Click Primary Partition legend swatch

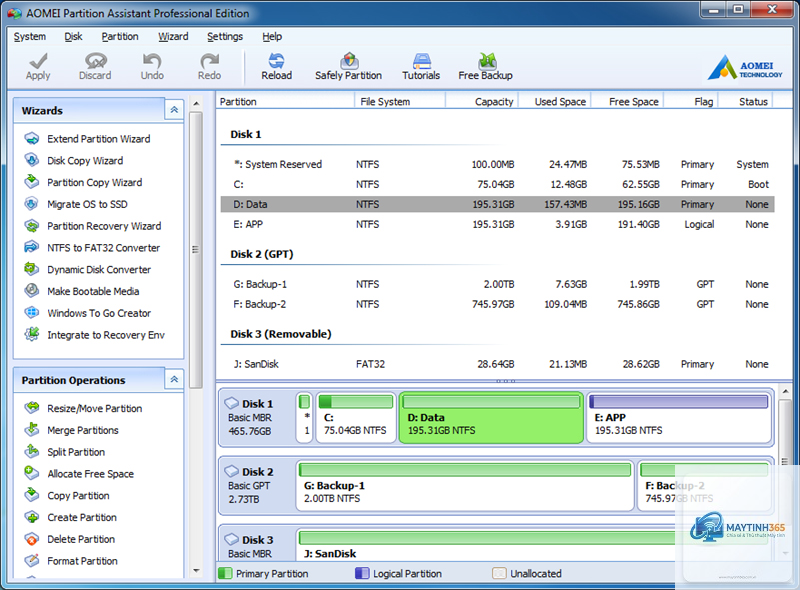pyautogui.click(x=225, y=573)
